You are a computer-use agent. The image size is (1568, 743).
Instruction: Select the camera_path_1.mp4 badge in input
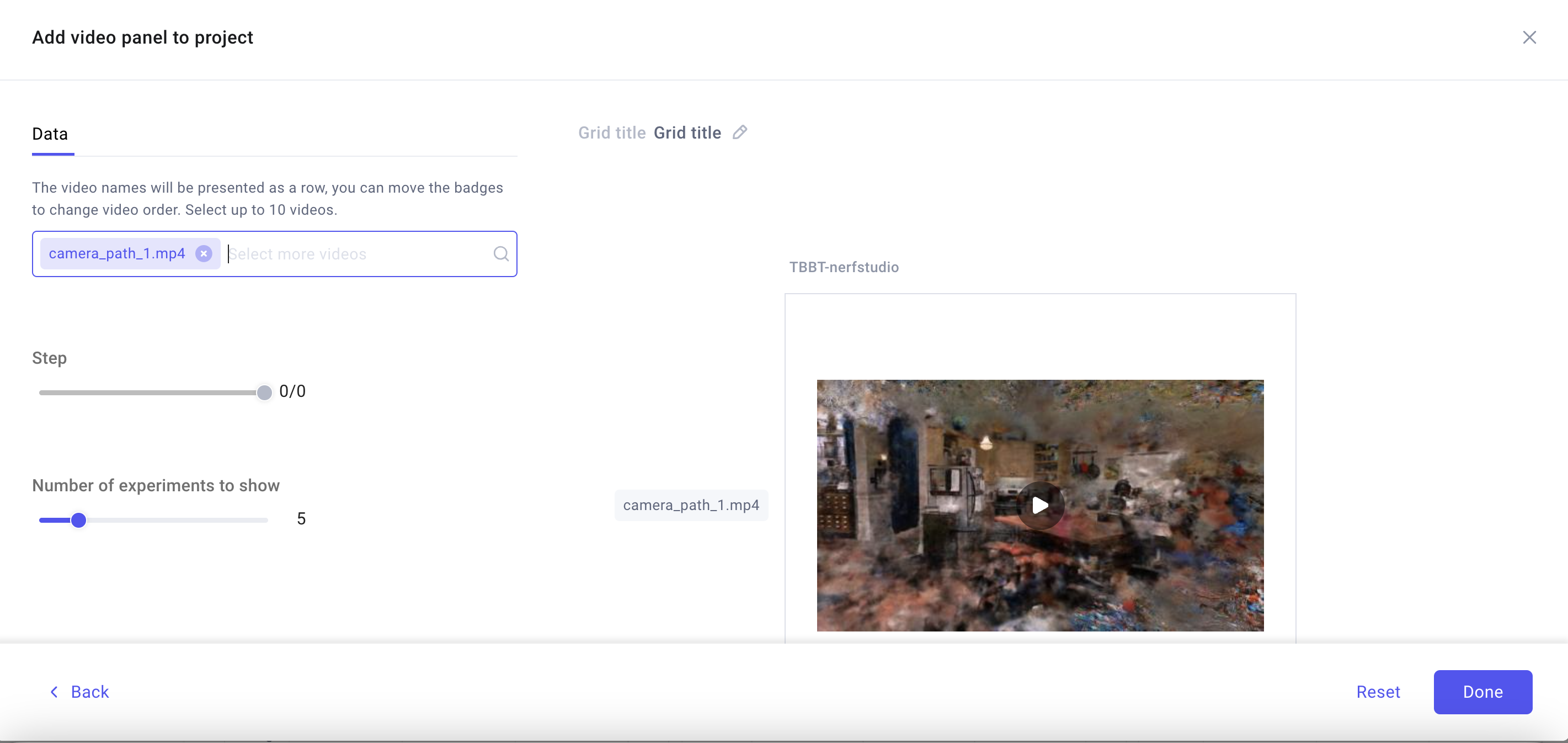point(117,253)
